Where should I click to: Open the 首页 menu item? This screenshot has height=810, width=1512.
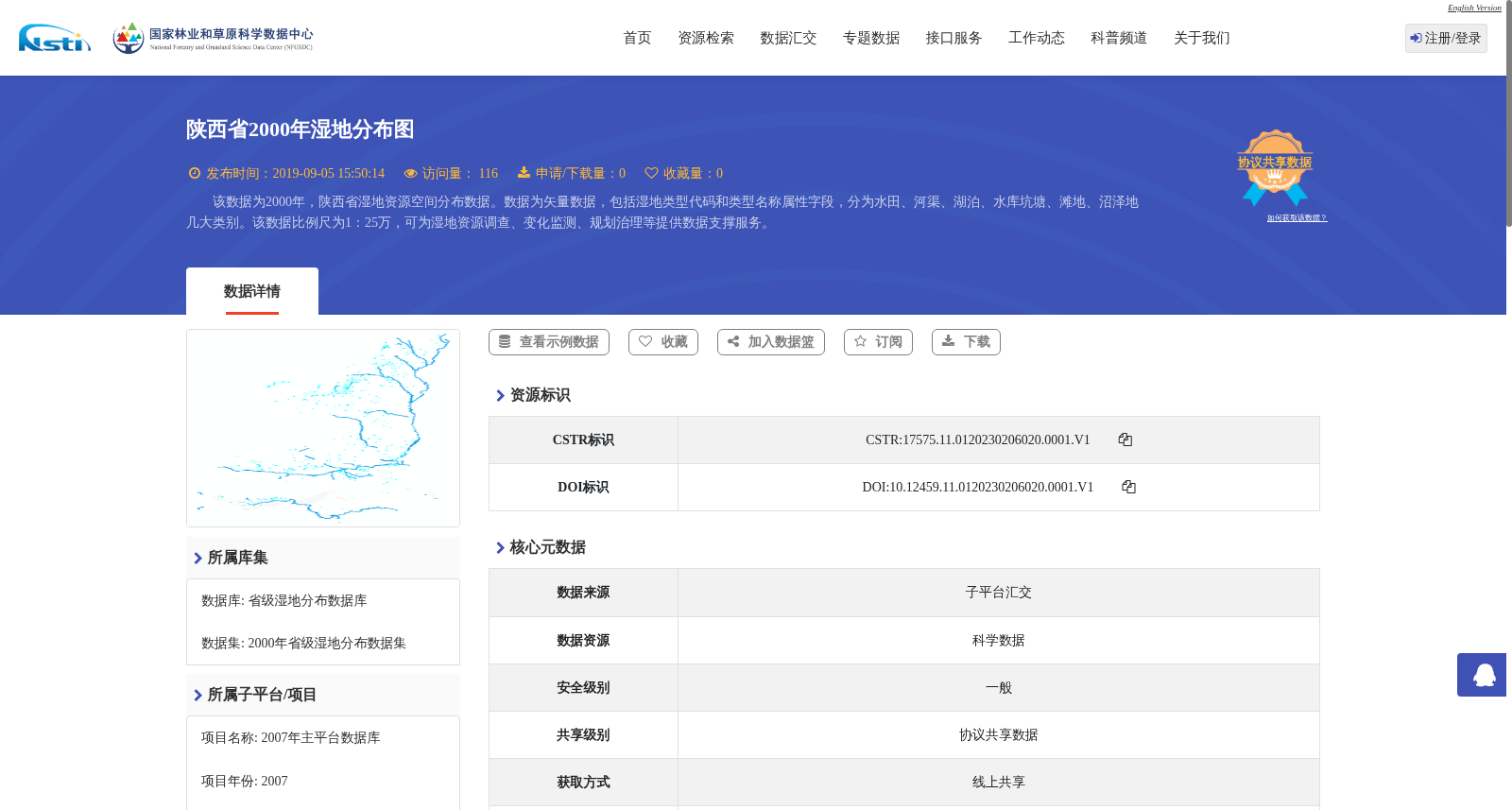[637, 38]
